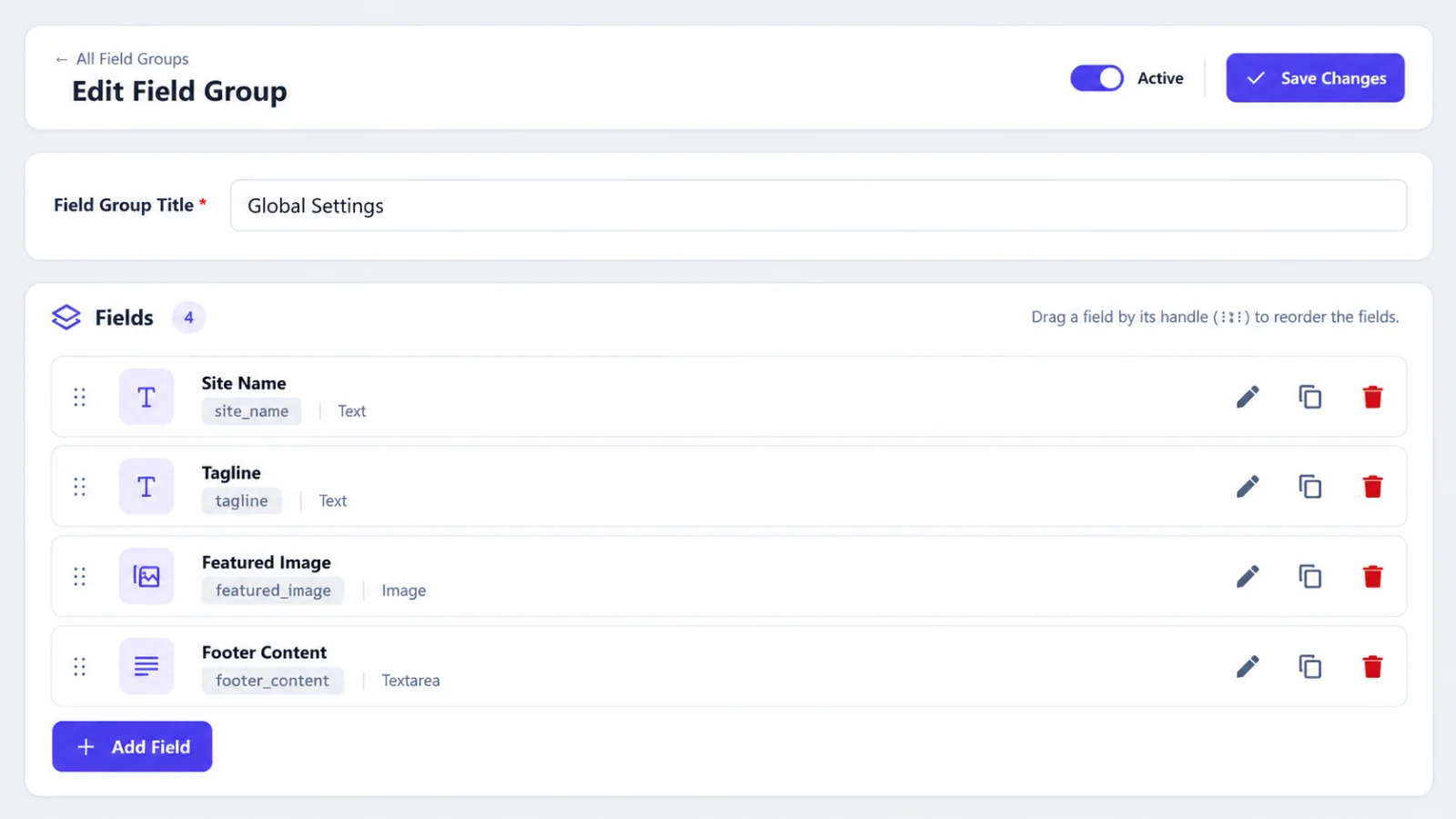1456x819 pixels.
Task: Click the fields count badge "4"
Action: click(x=188, y=318)
